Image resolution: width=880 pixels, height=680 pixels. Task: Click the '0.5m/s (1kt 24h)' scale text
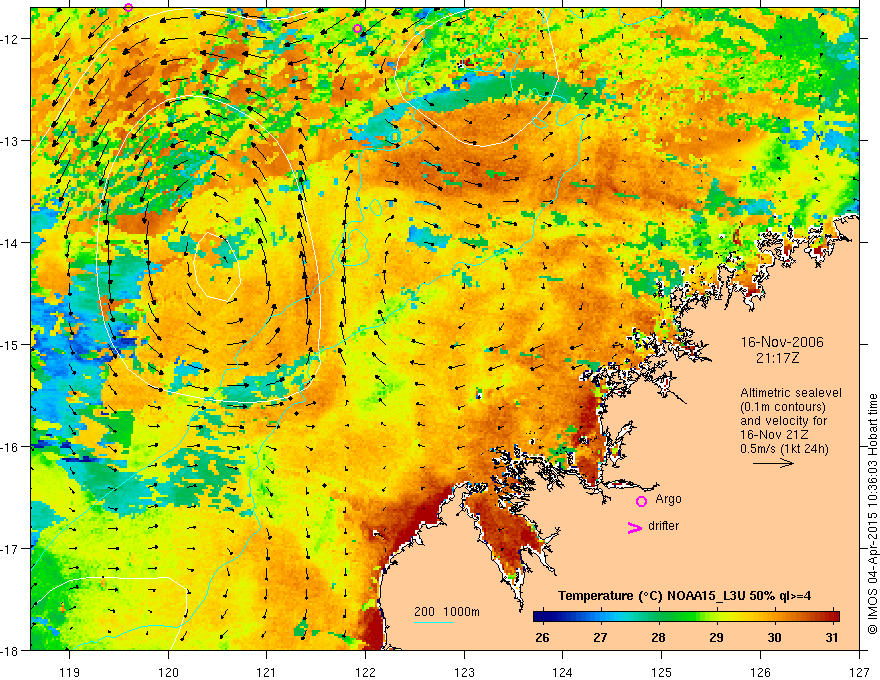point(784,449)
